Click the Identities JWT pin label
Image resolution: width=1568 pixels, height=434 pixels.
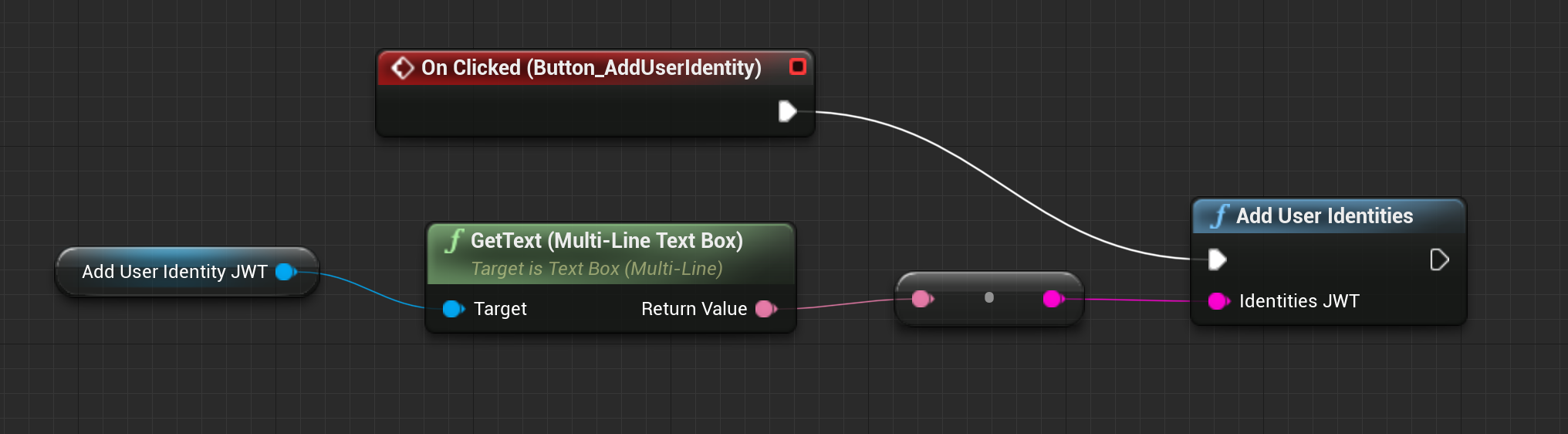[x=1299, y=301]
